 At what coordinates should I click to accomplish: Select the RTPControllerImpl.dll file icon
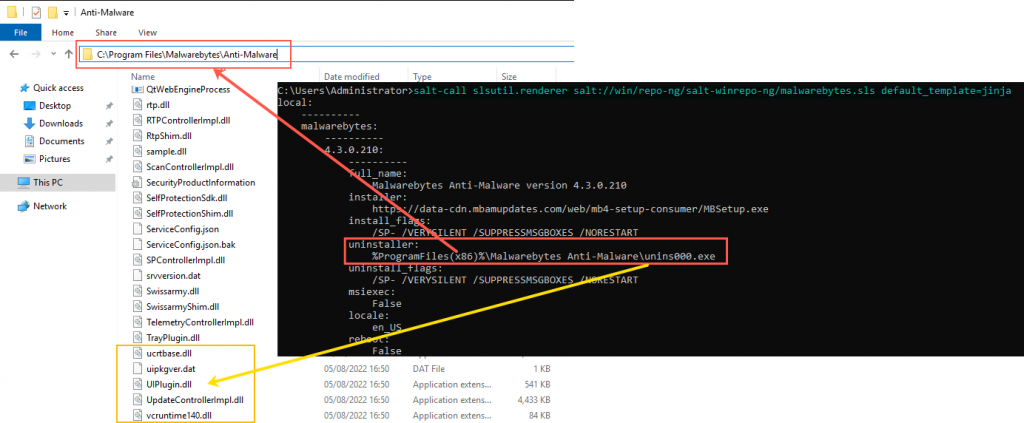click(x=137, y=120)
